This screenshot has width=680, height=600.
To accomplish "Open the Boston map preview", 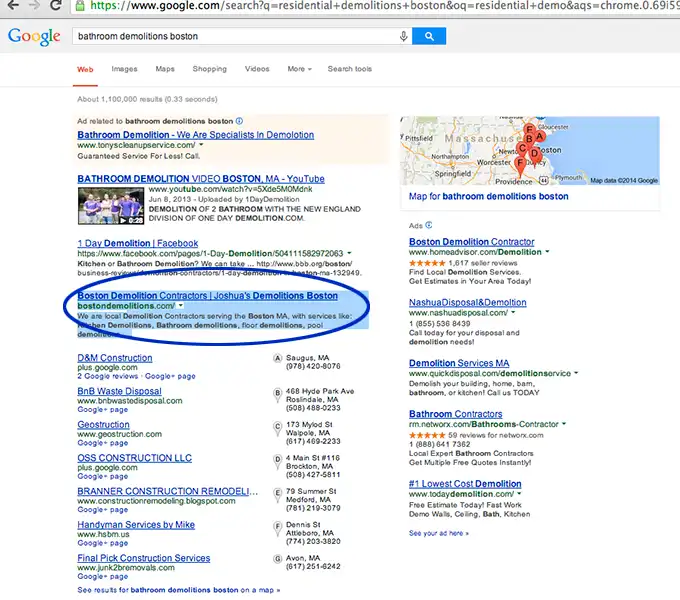I will (530, 150).
